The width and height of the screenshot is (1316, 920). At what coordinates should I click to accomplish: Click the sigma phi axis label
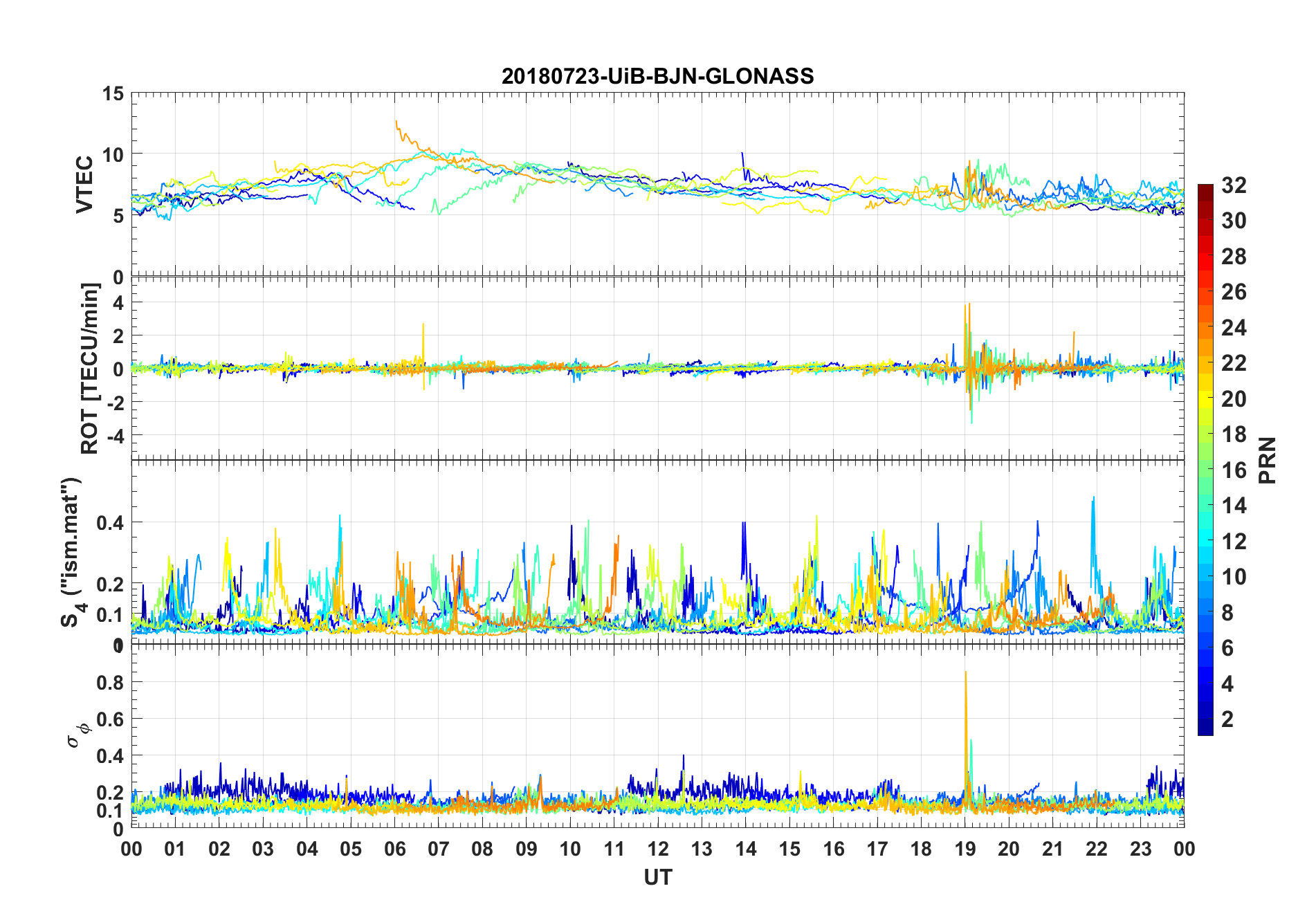pos(78,735)
